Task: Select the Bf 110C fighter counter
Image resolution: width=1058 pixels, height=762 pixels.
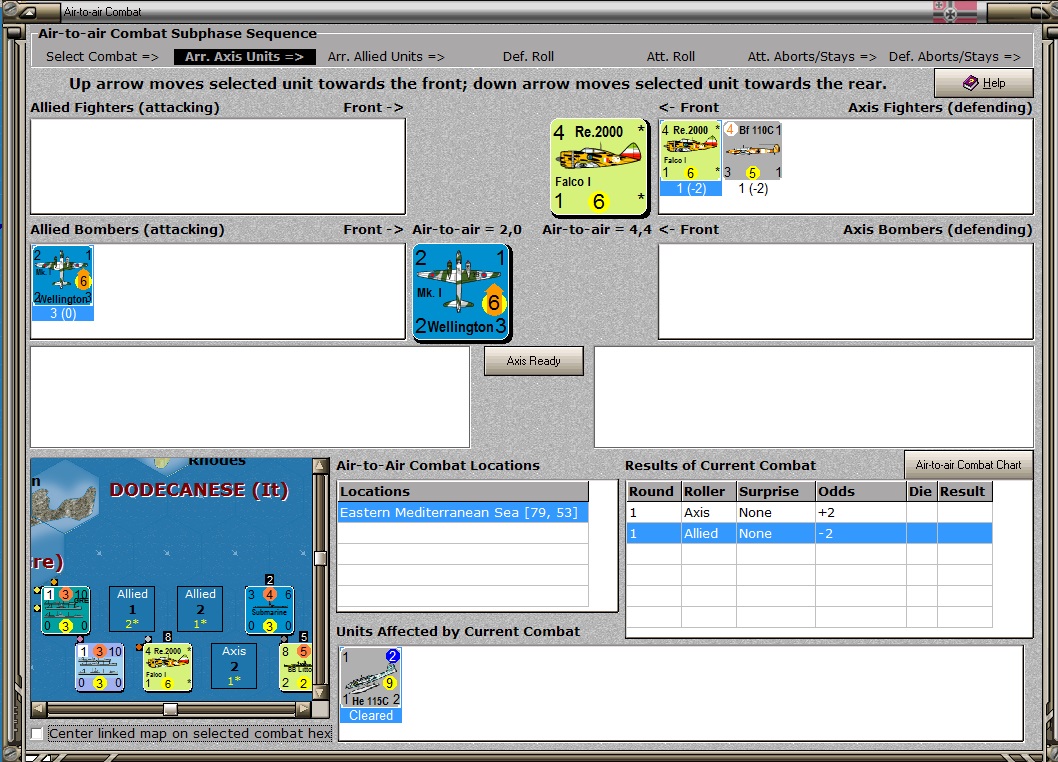Action: [752, 151]
